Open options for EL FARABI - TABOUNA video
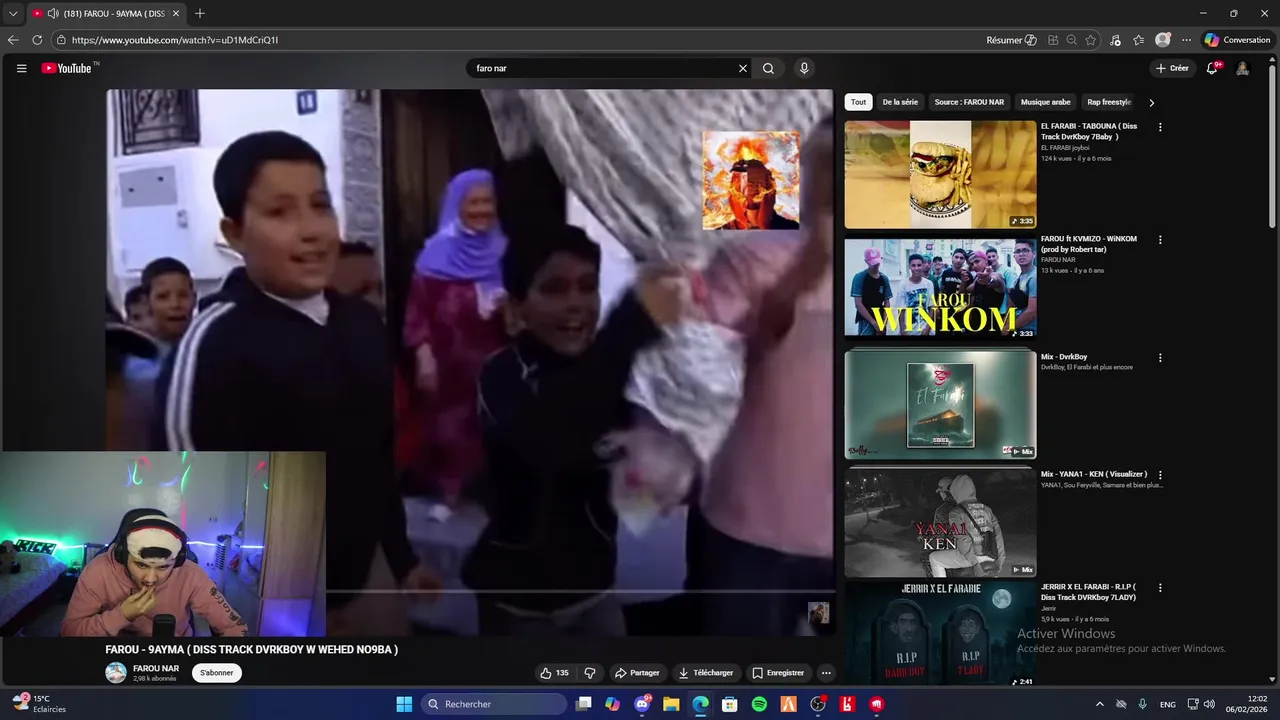Viewport: 1280px width, 720px height. (x=1160, y=127)
